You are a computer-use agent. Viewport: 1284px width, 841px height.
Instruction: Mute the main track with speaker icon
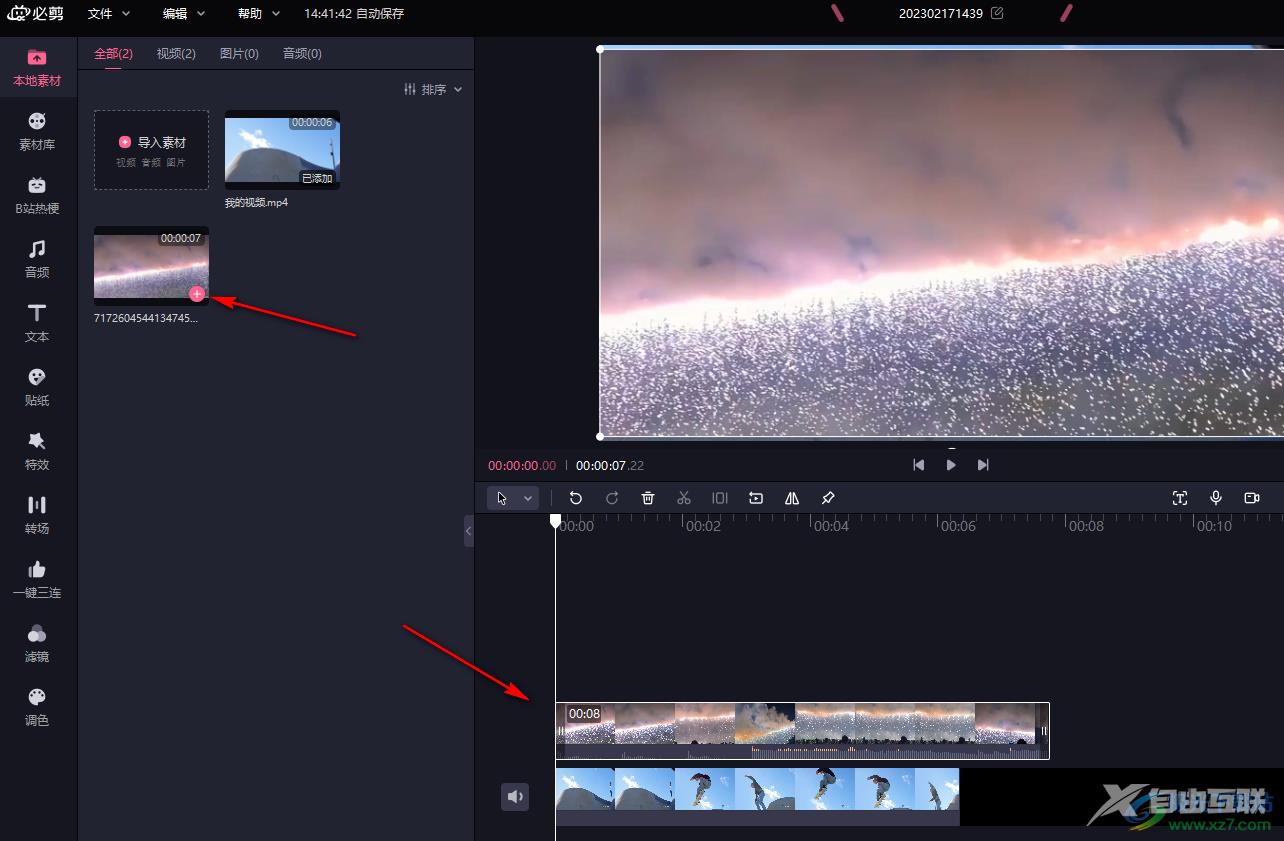pos(515,796)
